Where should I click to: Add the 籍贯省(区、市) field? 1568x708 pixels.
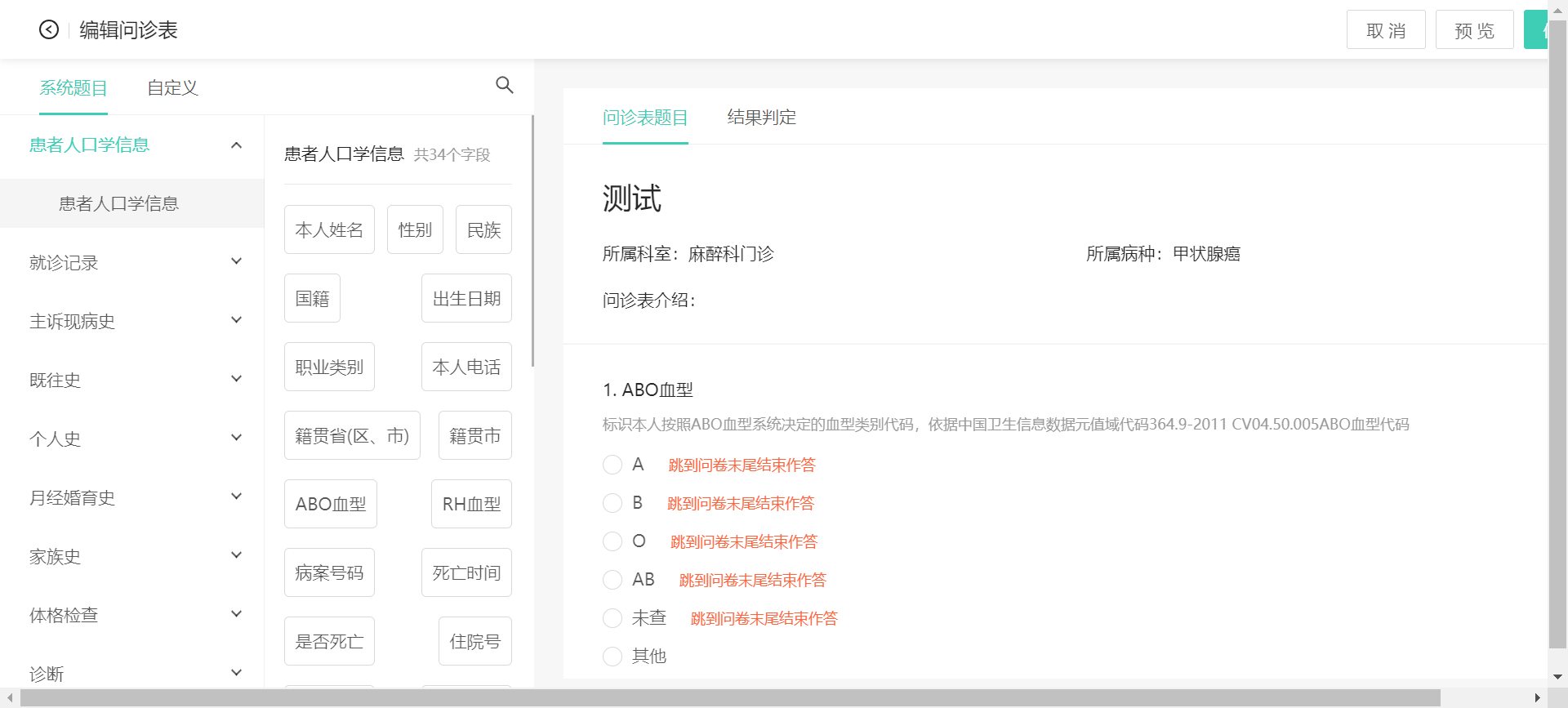[352, 435]
